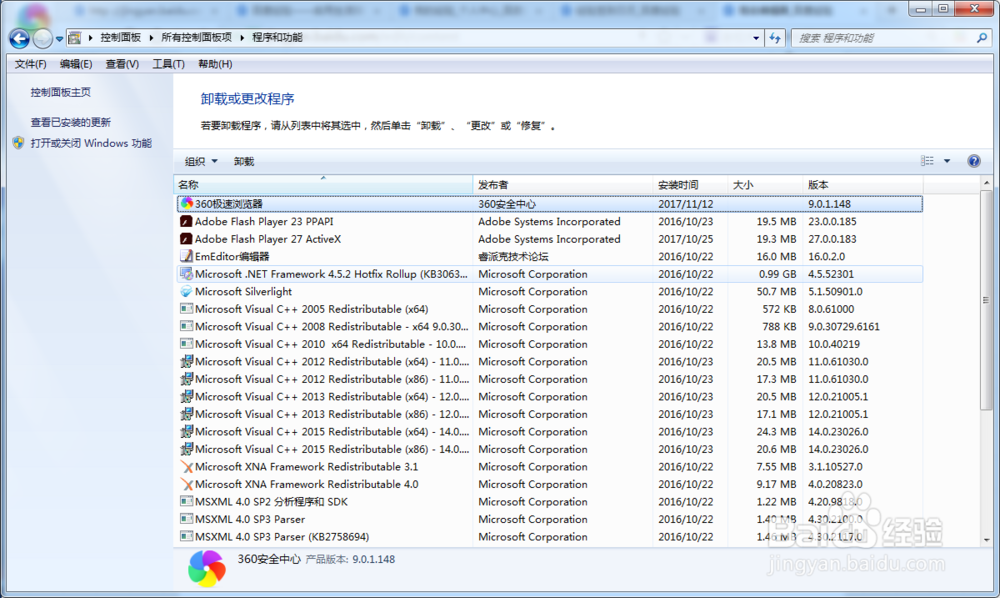This screenshot has width=1000, height=598.
Task: Open the view options dropdown arrow
Action: [947, 161]
